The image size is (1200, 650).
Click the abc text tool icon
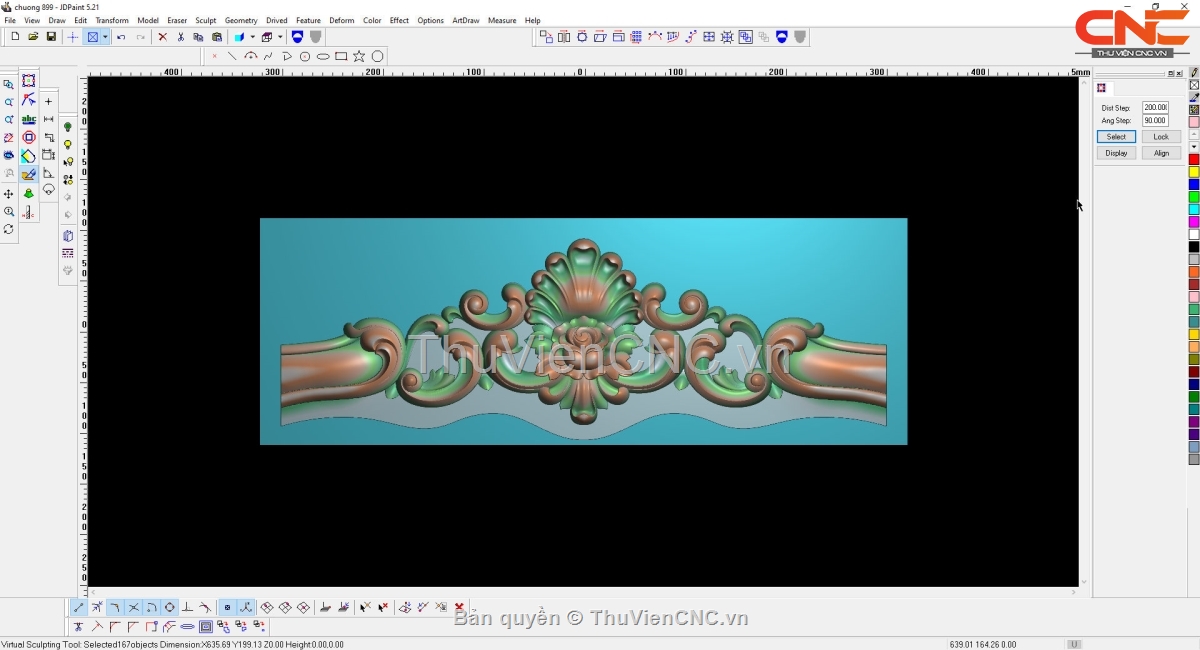(29, 120)
